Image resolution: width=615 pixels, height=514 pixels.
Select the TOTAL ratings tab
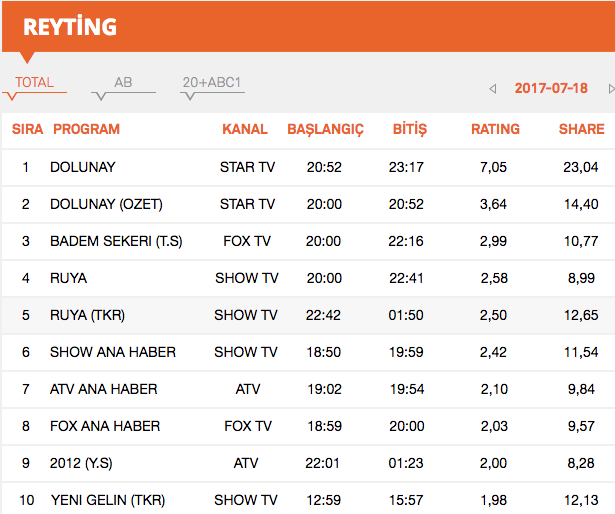(x=34, y=83)
